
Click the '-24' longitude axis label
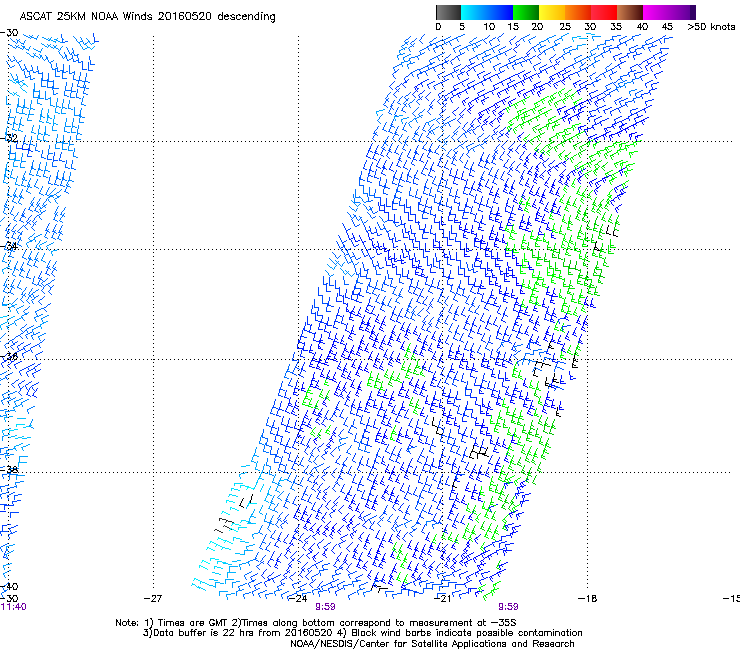click(298, 599)
